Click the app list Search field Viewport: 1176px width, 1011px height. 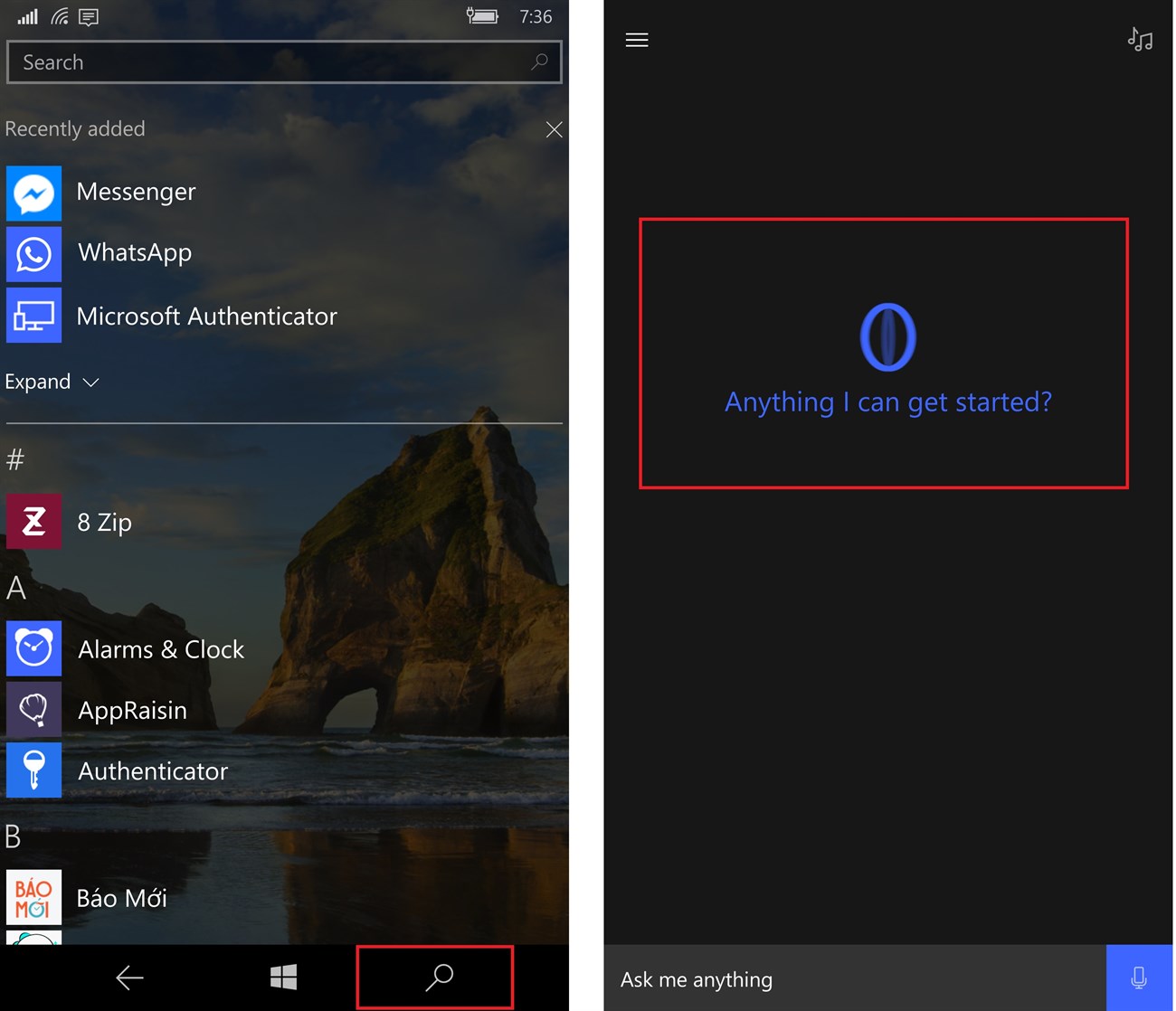click(x=284, y=61)
